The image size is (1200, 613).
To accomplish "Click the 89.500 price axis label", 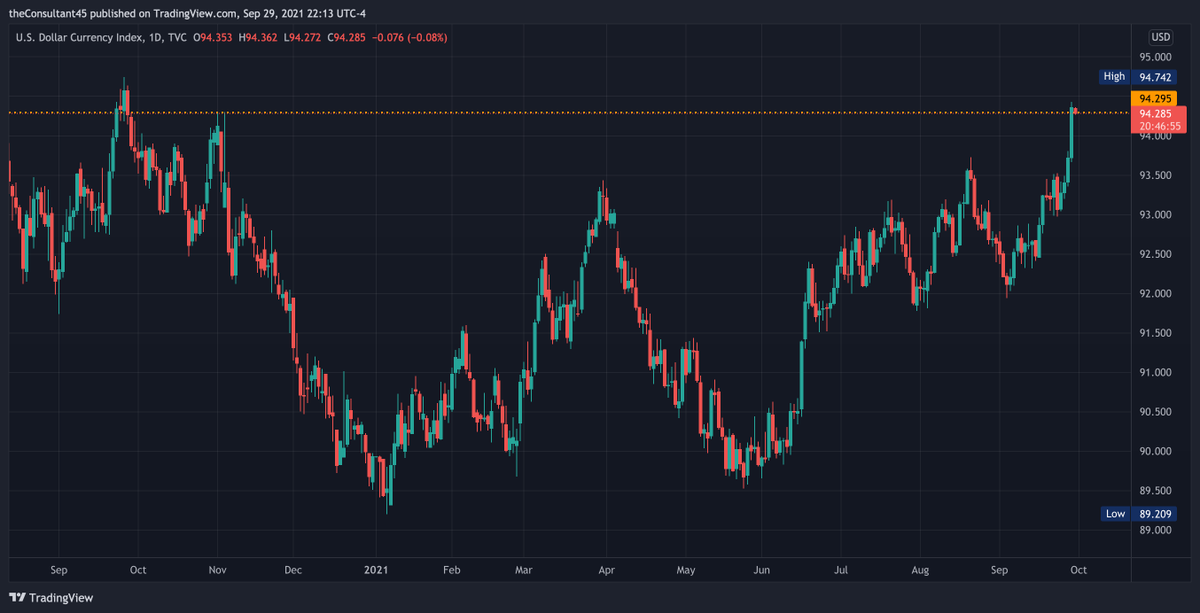I will 1155,491.
